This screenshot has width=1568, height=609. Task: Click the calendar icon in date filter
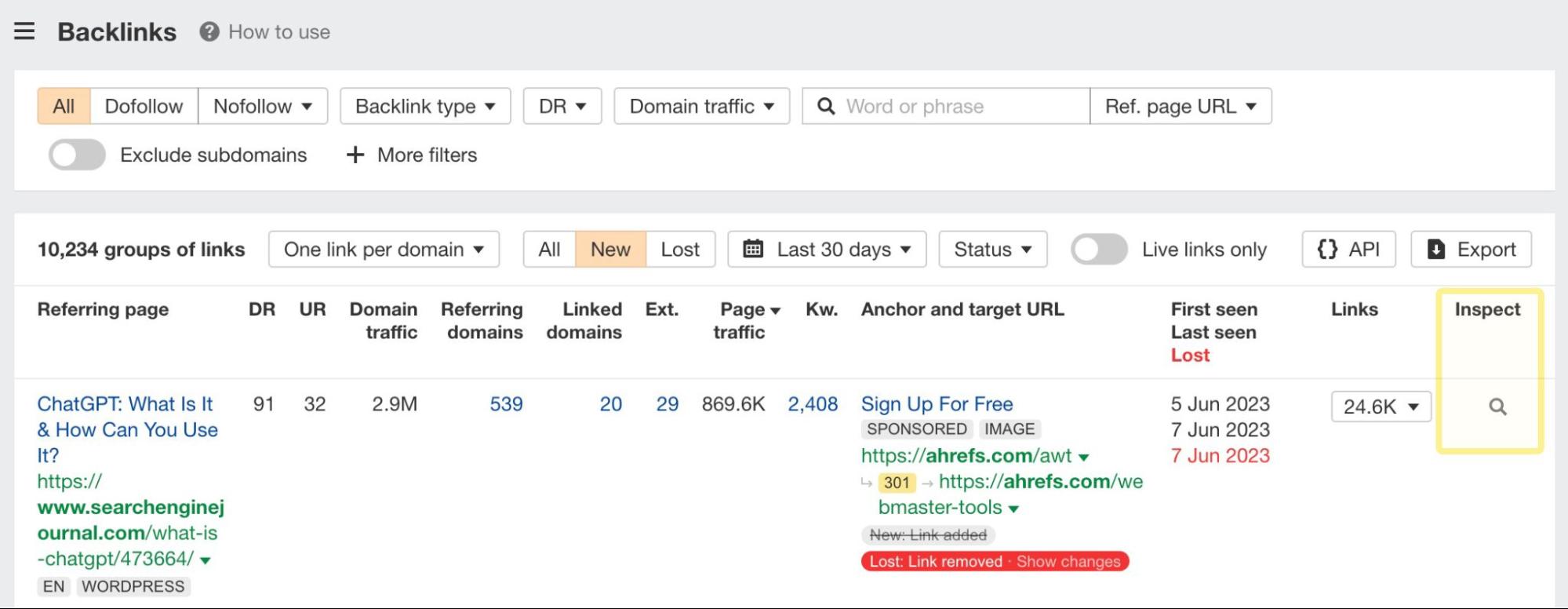753,250
